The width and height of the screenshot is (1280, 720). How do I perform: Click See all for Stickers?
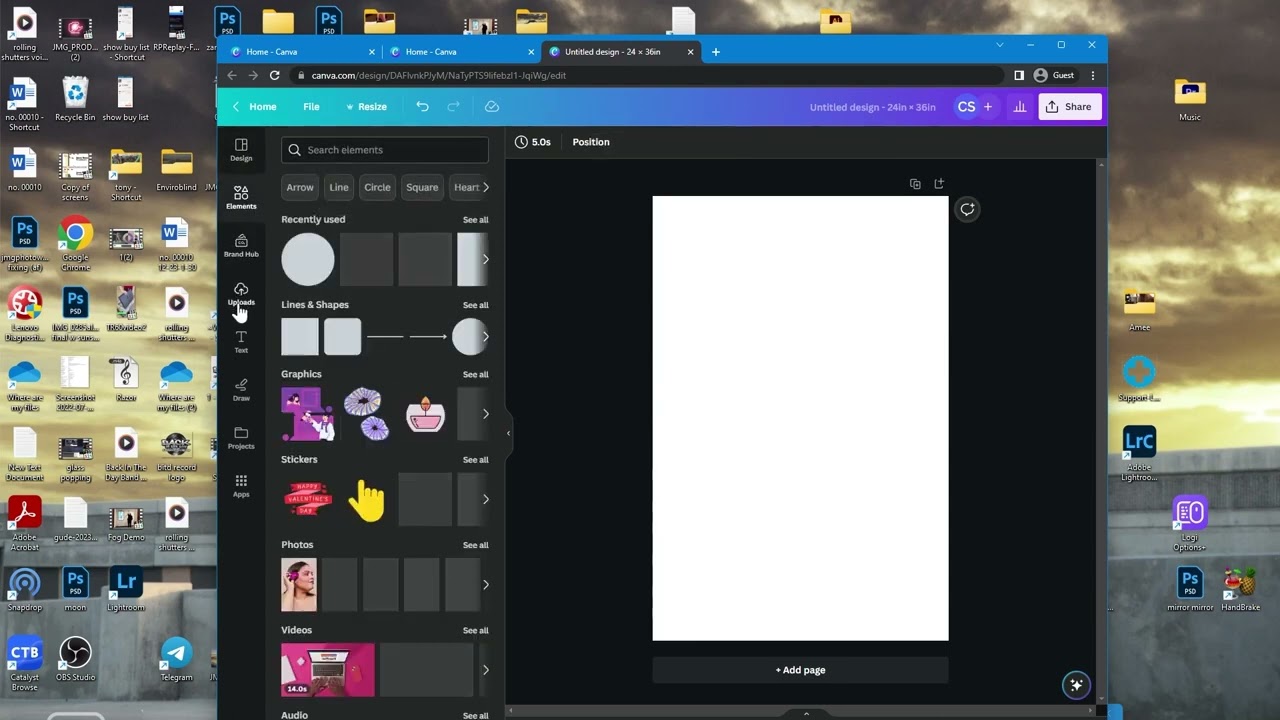click(x=476, y=460)
